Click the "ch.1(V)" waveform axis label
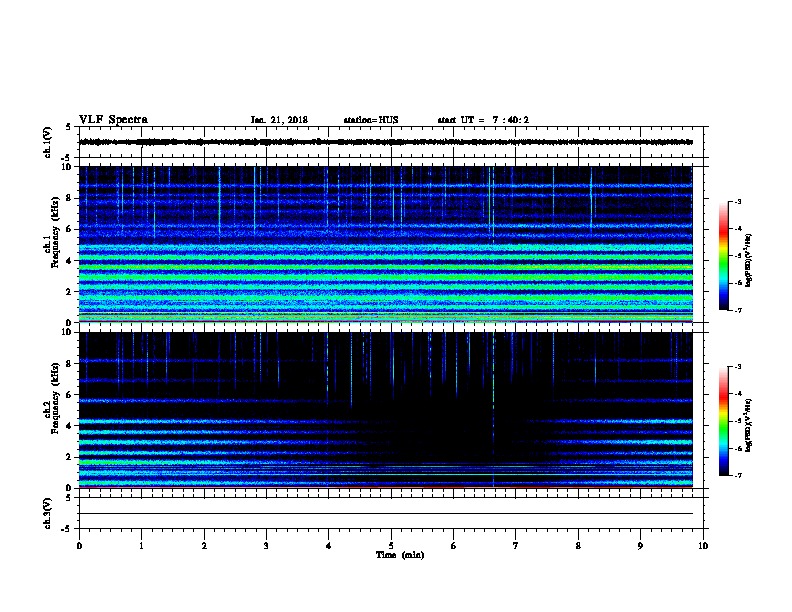The height and width of the screenshot is (612, 792). [x=48, y=142]
